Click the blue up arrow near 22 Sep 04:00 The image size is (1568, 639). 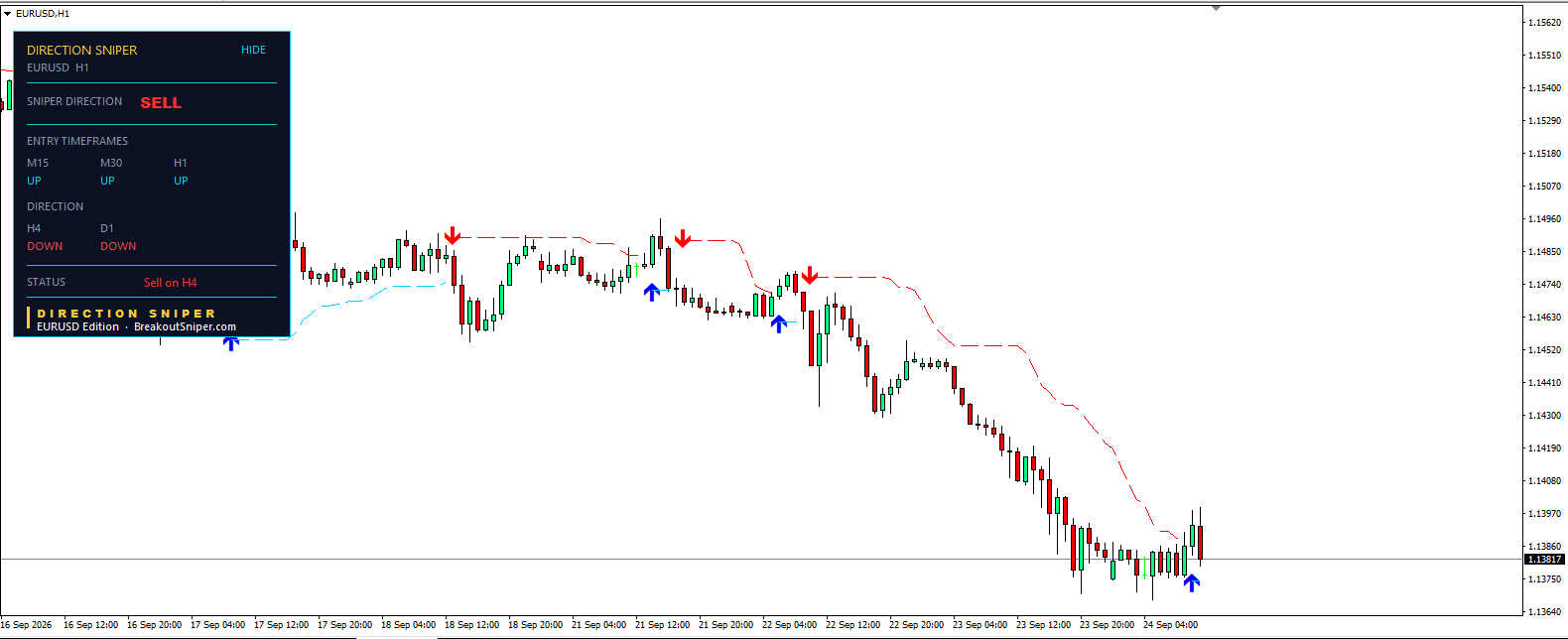tap(779, 323)
